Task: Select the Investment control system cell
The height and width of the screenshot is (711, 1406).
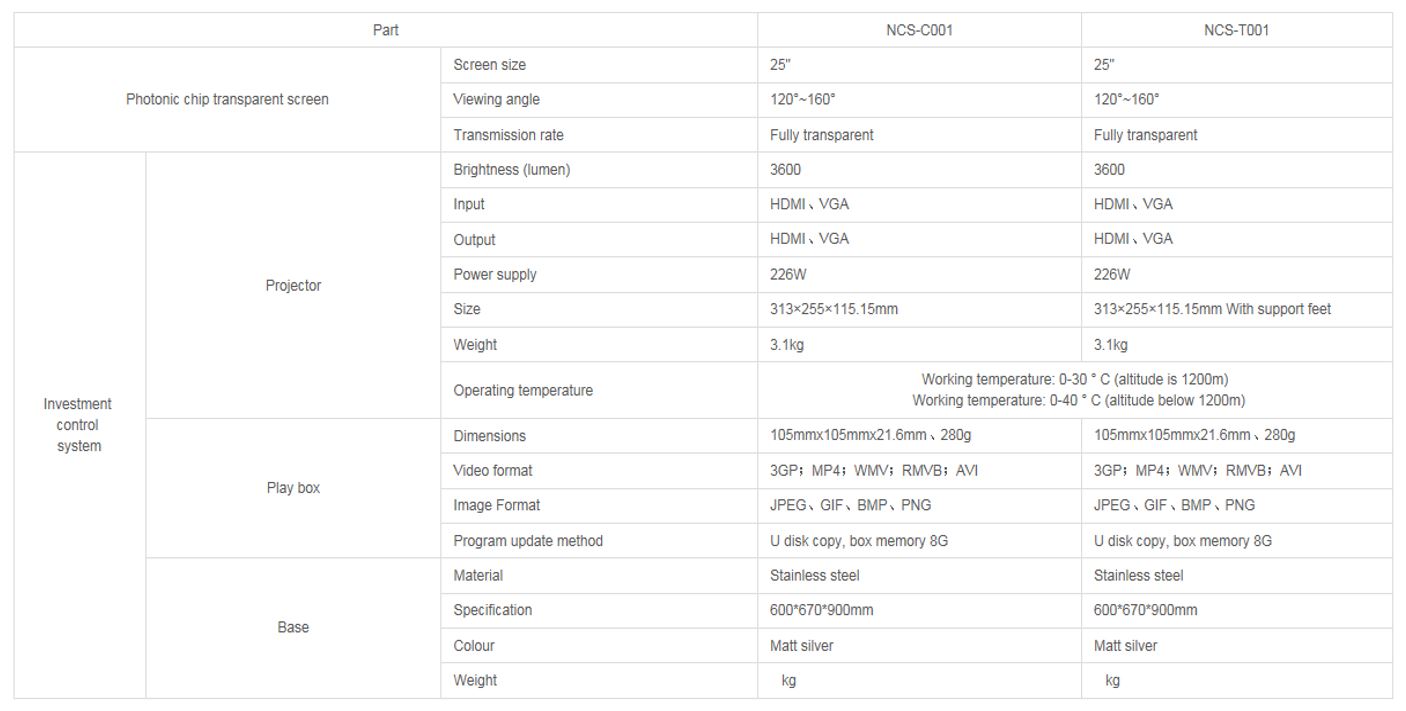Action: click(x=79, y=425)
